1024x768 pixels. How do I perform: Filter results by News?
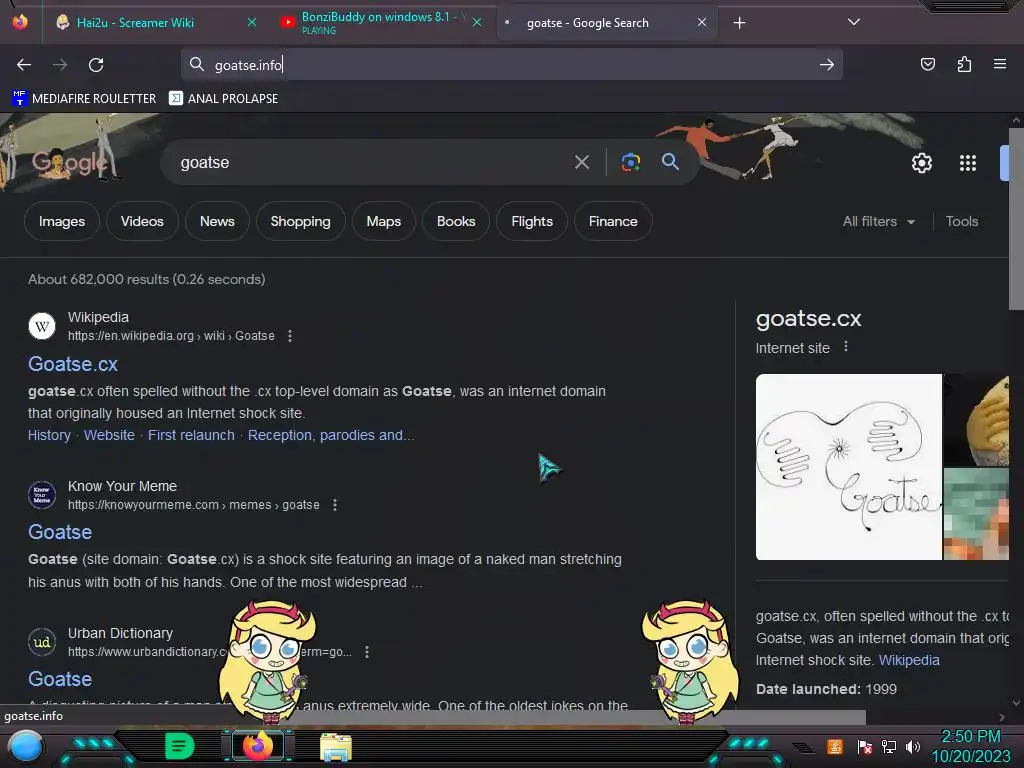[x=217, y=221]
